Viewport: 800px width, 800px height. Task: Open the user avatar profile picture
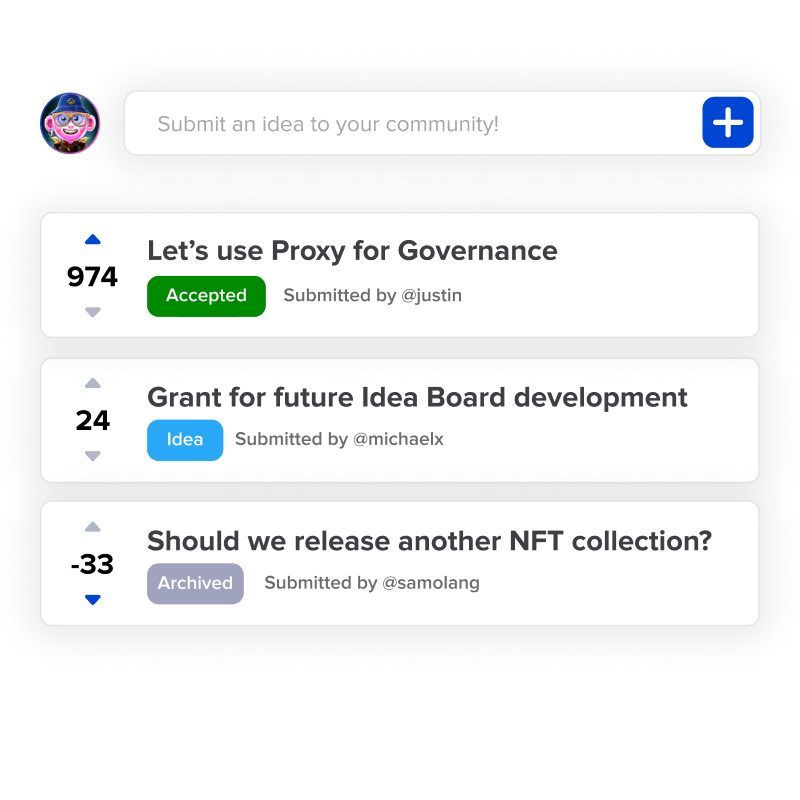click(70, 123)
